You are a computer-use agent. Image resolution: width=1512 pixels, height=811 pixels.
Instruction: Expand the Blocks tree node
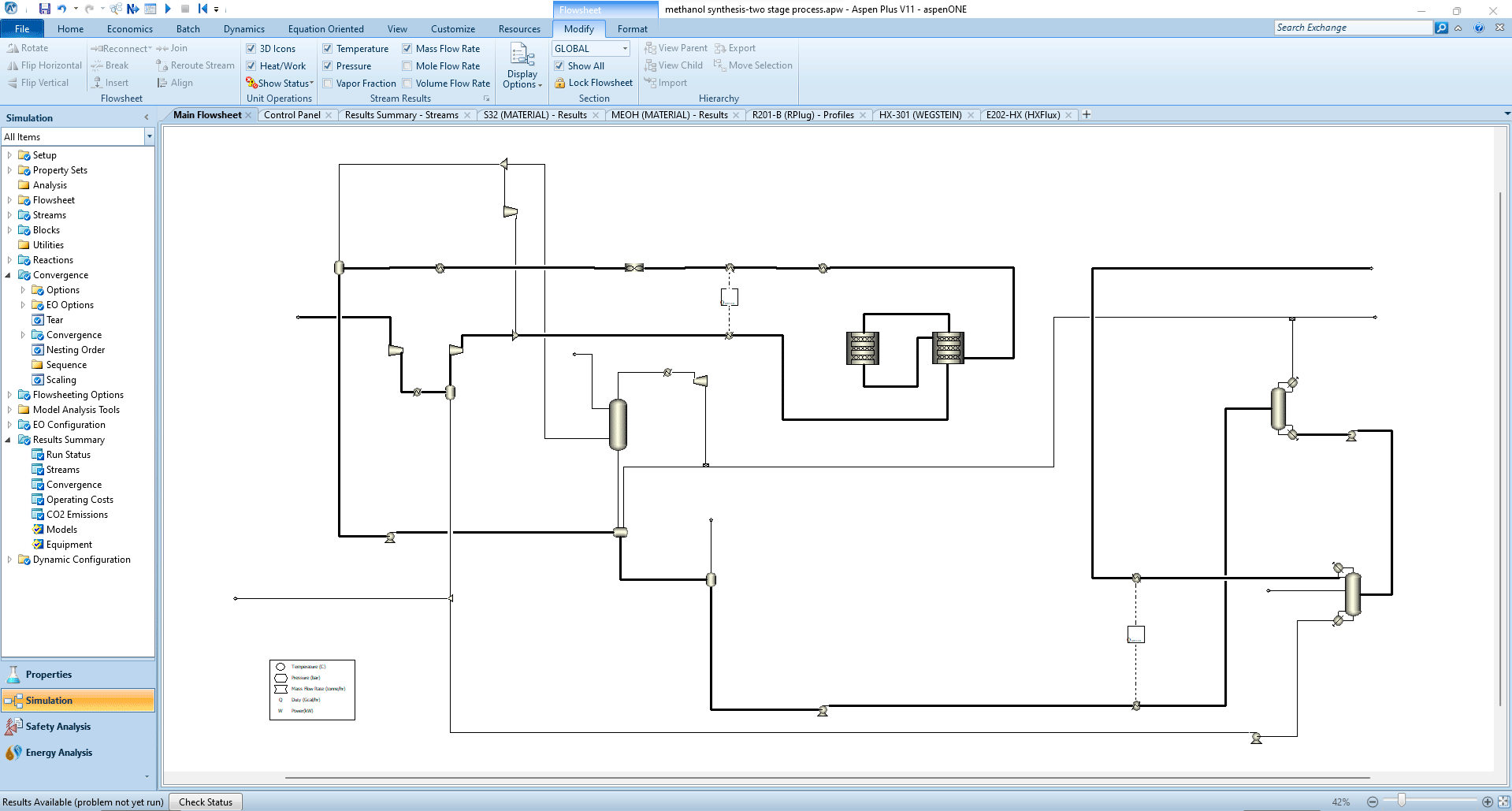pyautogui.click(x=9, y=230)
